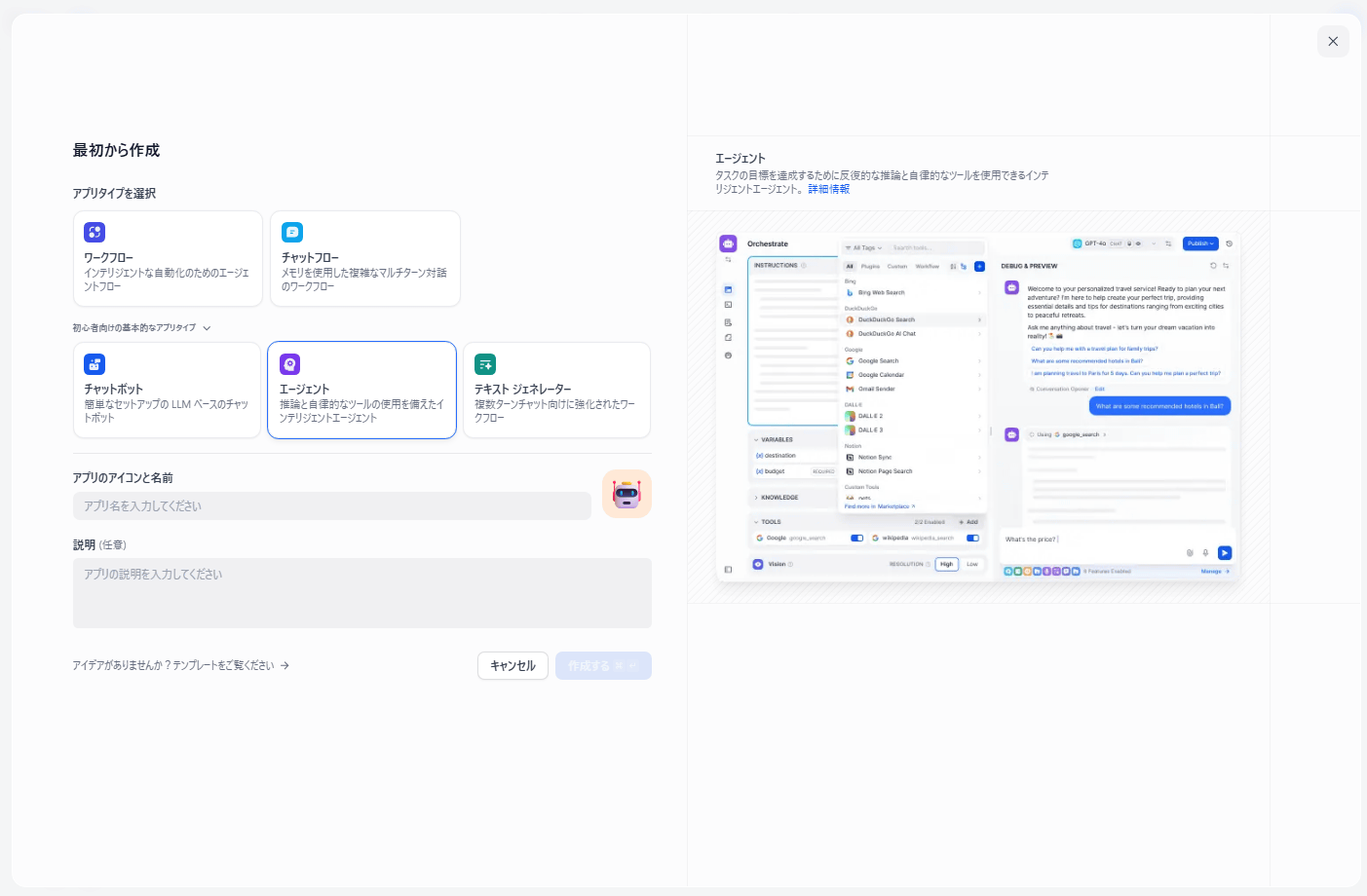Select High resolution option in preview

pos(946,564)
